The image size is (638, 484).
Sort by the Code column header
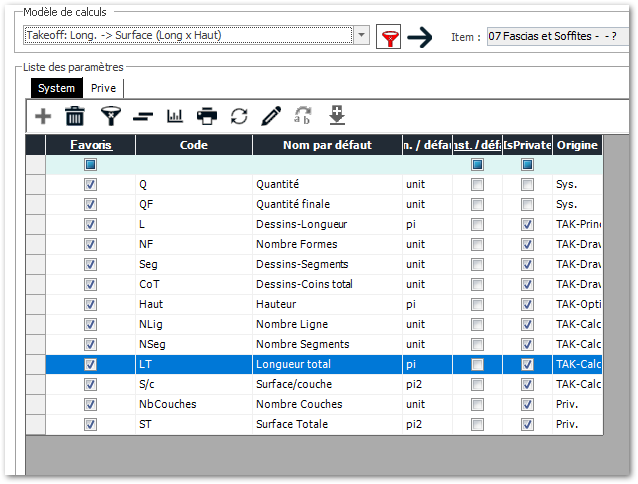point(193,145)
